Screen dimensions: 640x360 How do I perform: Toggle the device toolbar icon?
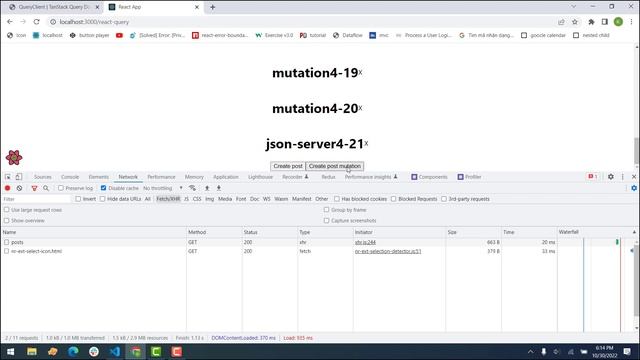[x=19, y=177]
